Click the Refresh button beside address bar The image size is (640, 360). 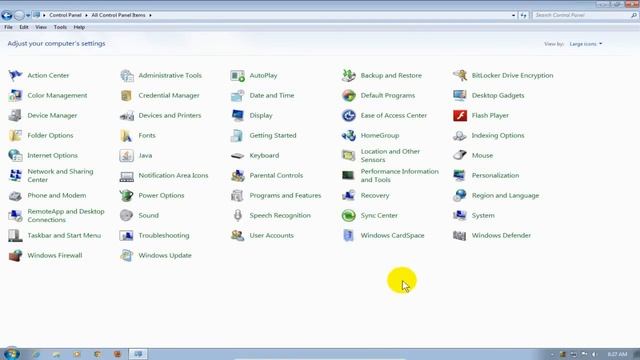(523, 16)
